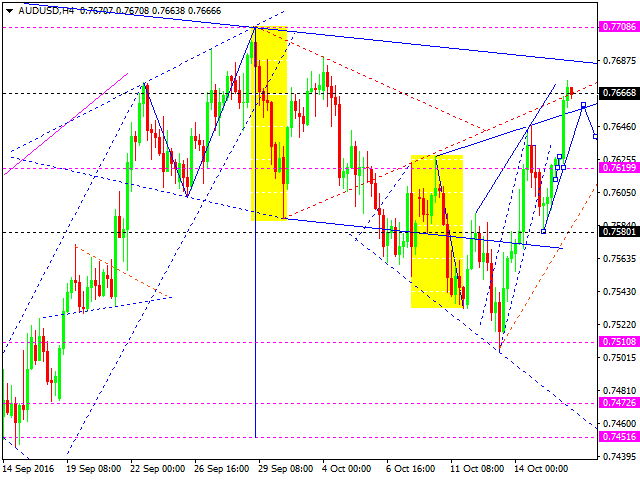Click the 0.75430 price scale value
This screenshot has width=640, height=480.
tap(619, 291)
